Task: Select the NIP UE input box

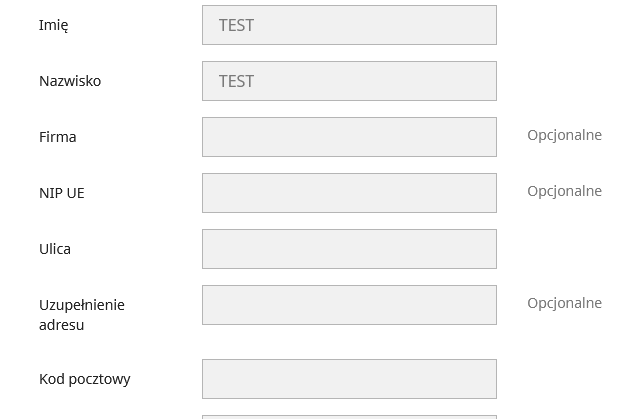Action: point(349,193)
